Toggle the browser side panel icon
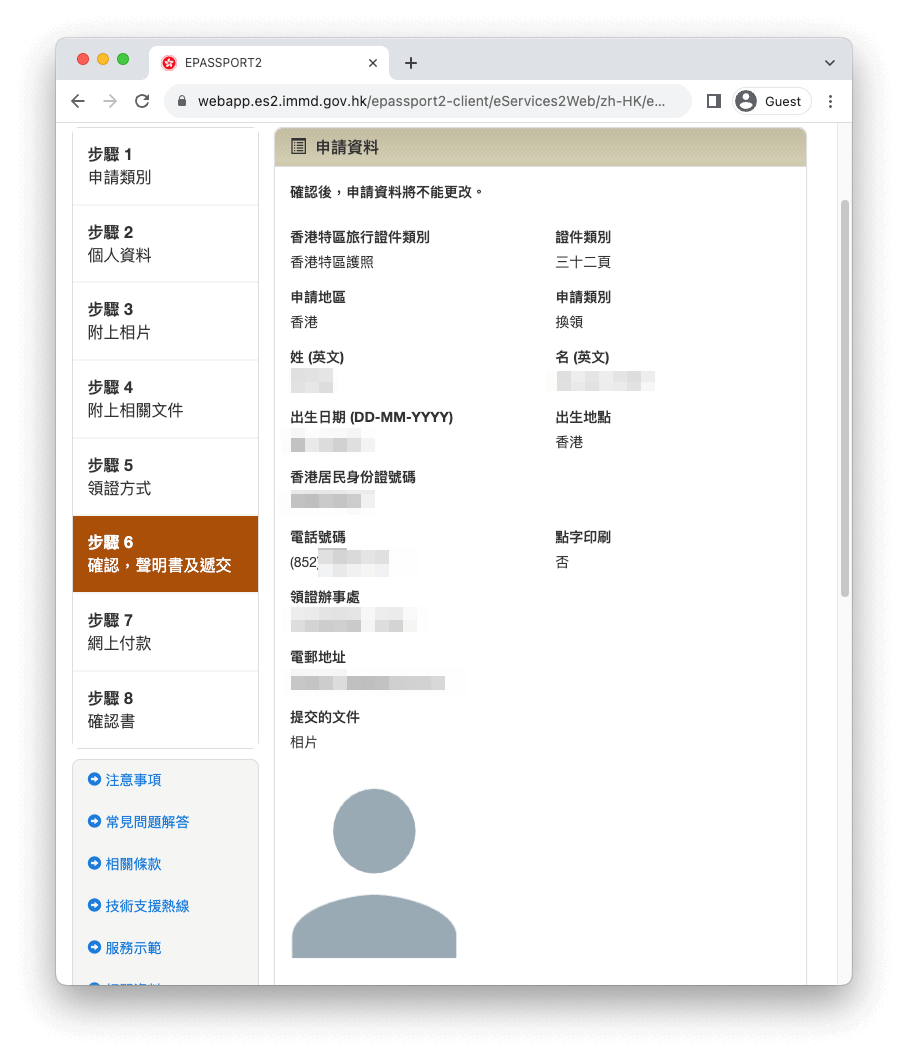This screenshot has width=908, height=1059. 713,101
